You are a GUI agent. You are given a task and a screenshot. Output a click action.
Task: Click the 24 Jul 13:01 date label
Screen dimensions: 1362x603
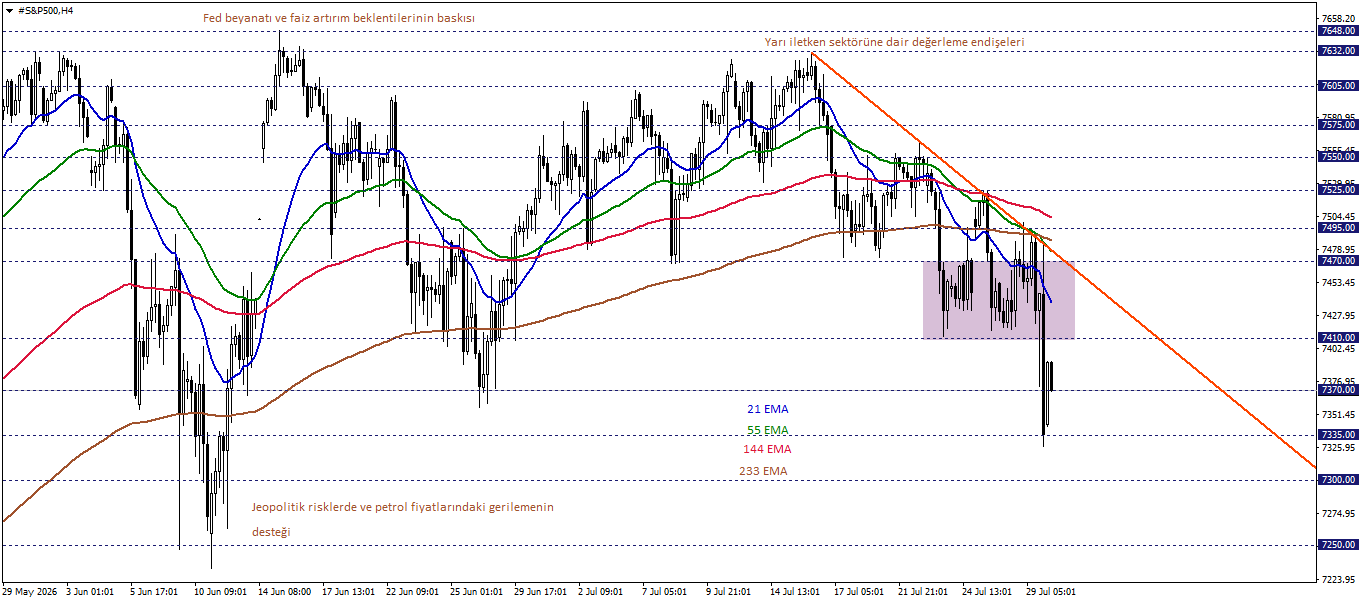tap(987, 591)
